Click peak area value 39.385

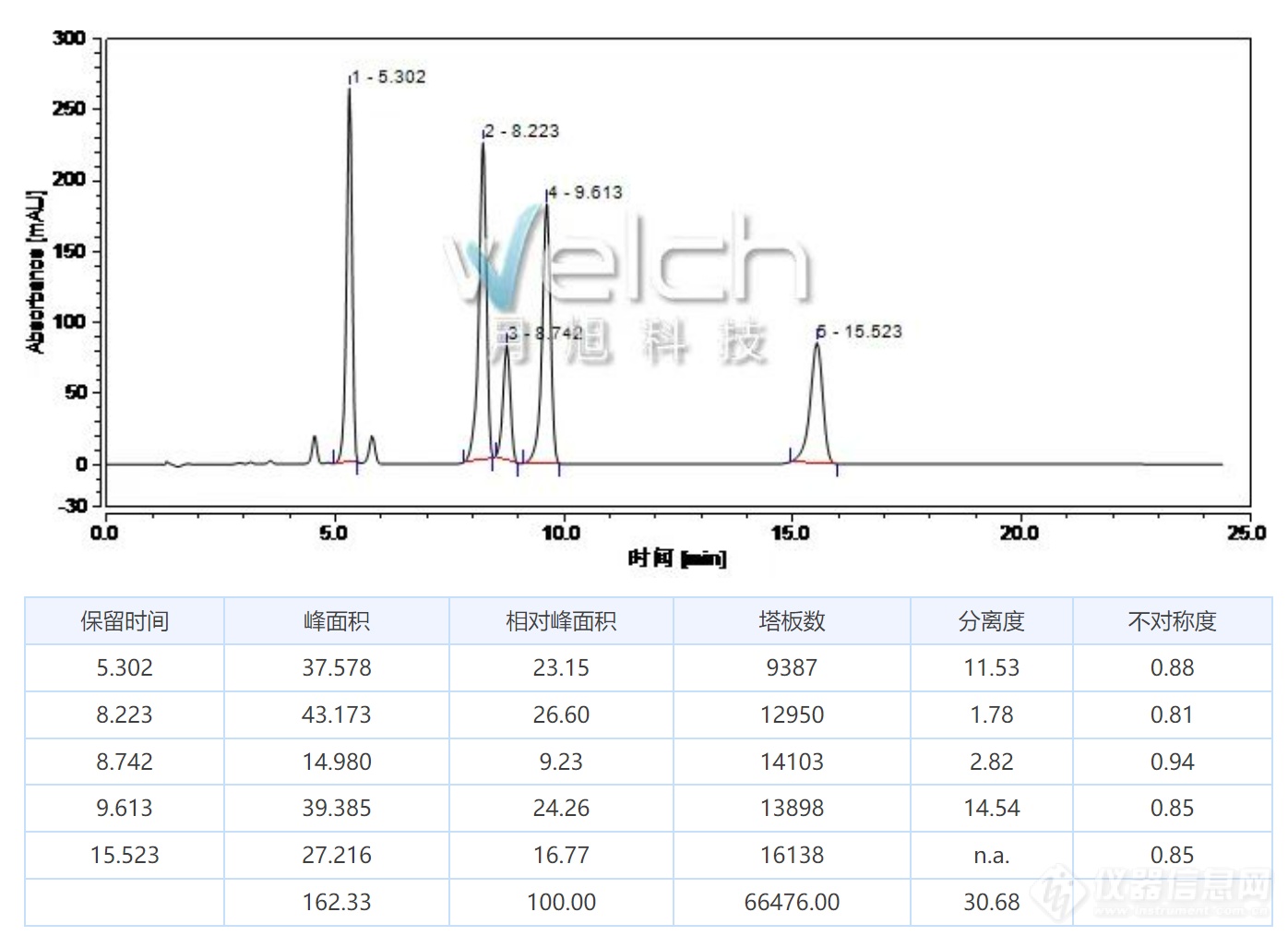pyautogui.click(x=337, y=808)
